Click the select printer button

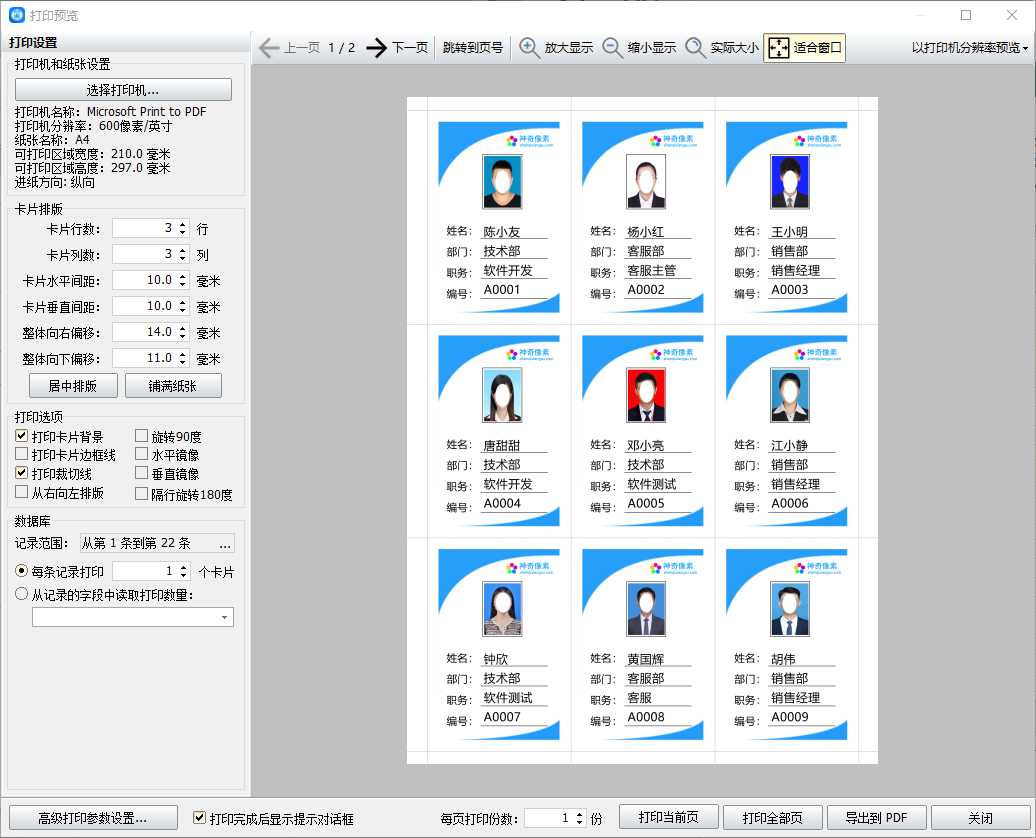tap(123, 90)
